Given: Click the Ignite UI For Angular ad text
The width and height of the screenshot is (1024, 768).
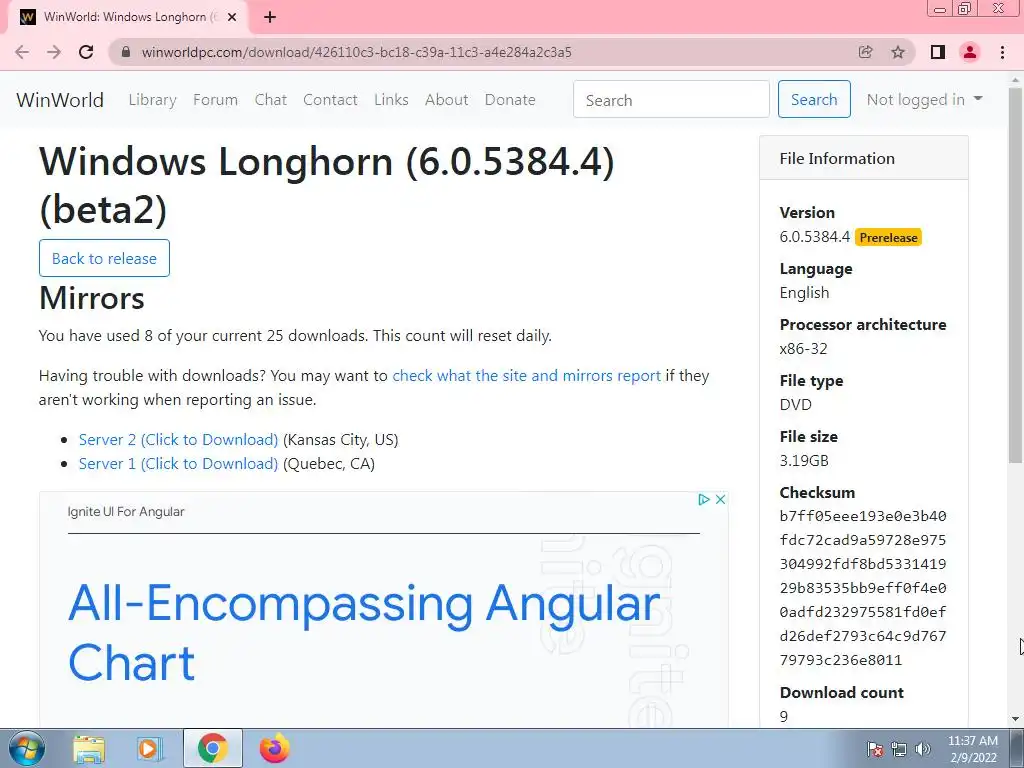Looking at the screenshot, I should (126, 511).
